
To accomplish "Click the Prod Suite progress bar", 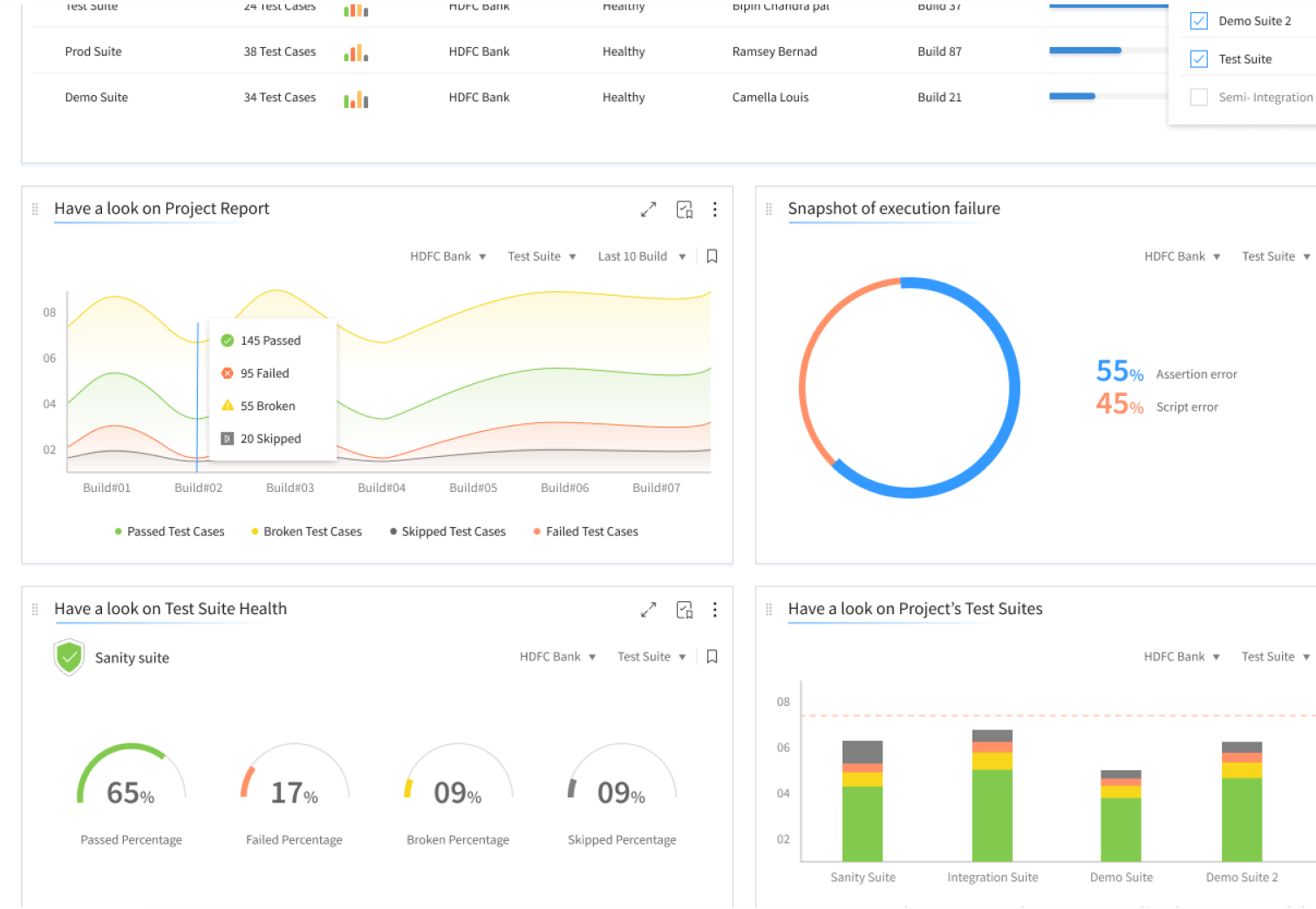I will point(1108,51).
